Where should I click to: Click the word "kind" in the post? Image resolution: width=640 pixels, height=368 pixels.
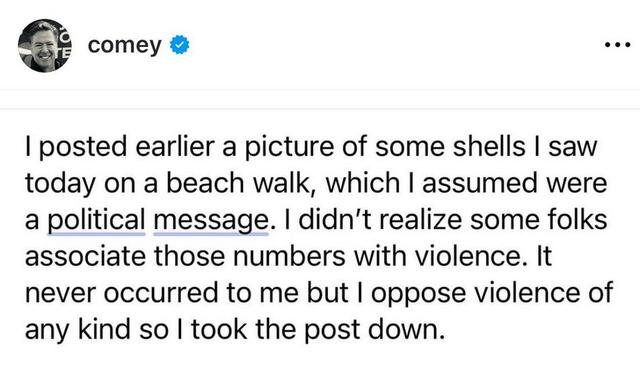point(104,330)
